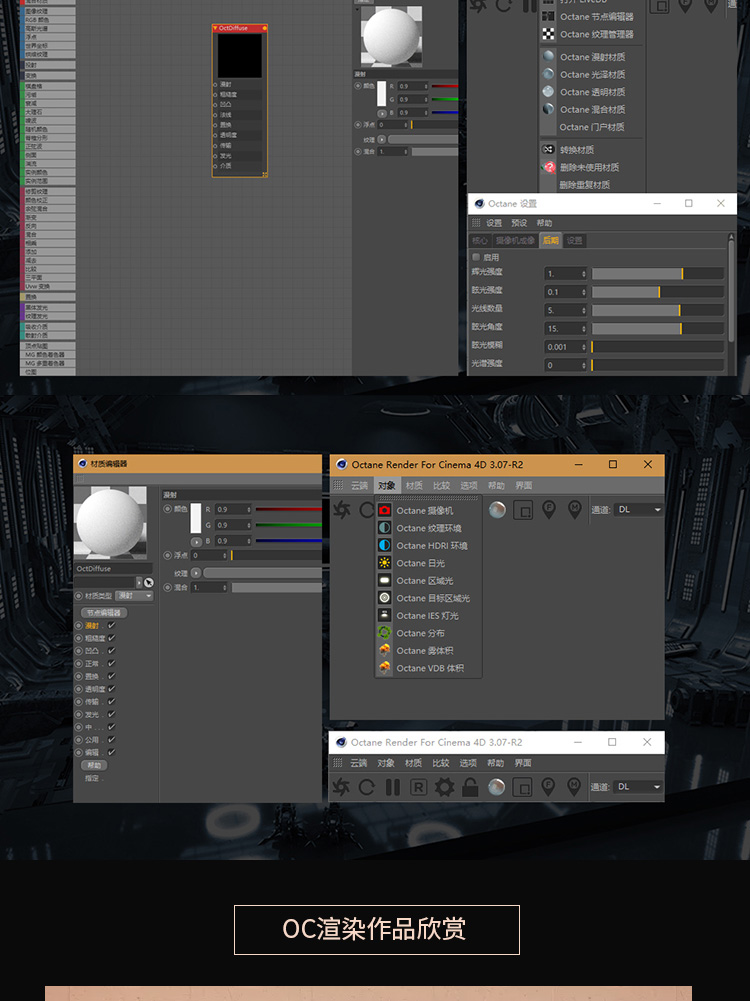Click the Octane send-scene logo icon in the white-titled Octane Render window
Image resolution: width=750 pixels, height=1001 pixels.
click(341, 787)
